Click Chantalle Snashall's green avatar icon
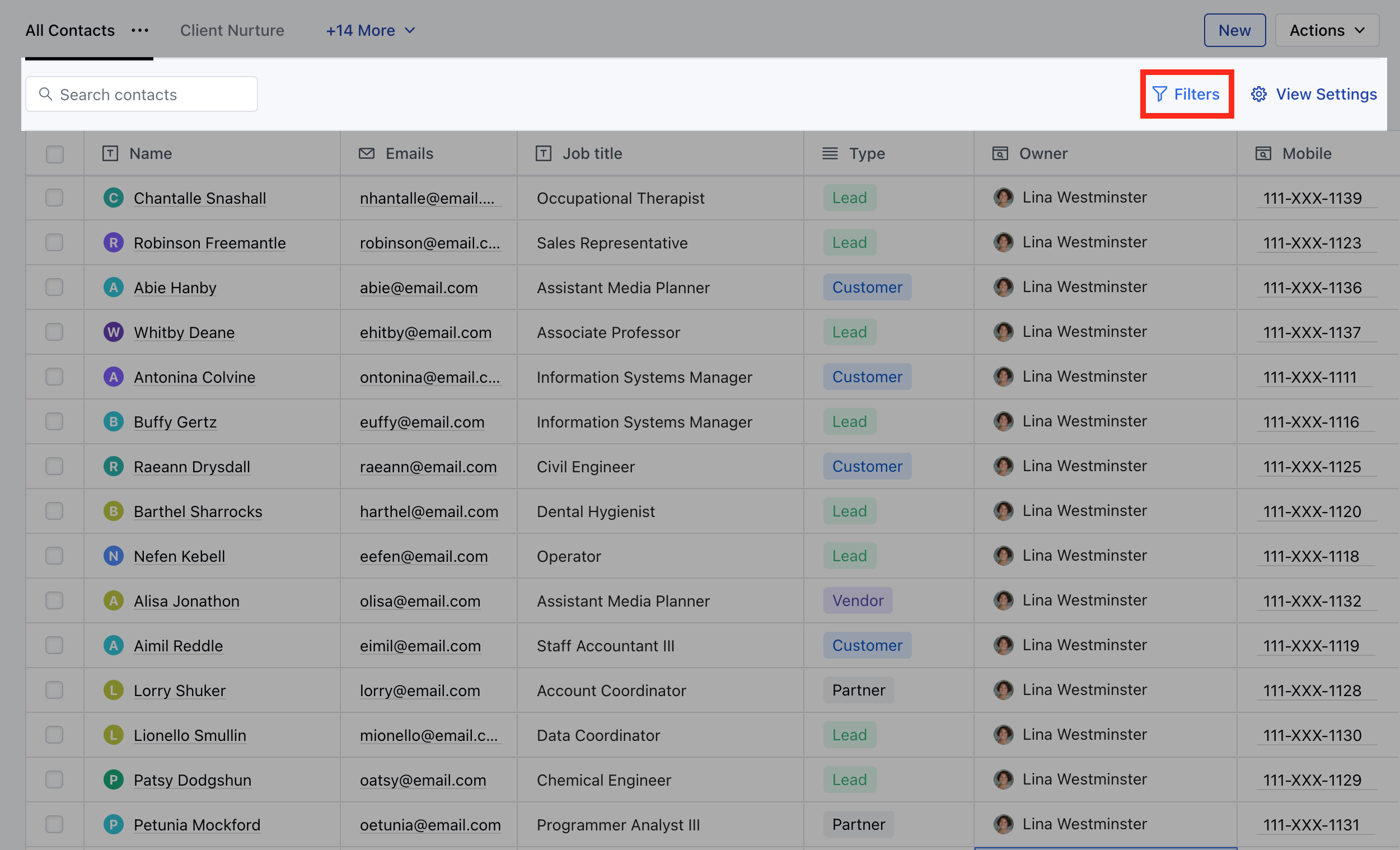The width and height of the screenshot is (1400, 850). [113, 198]
